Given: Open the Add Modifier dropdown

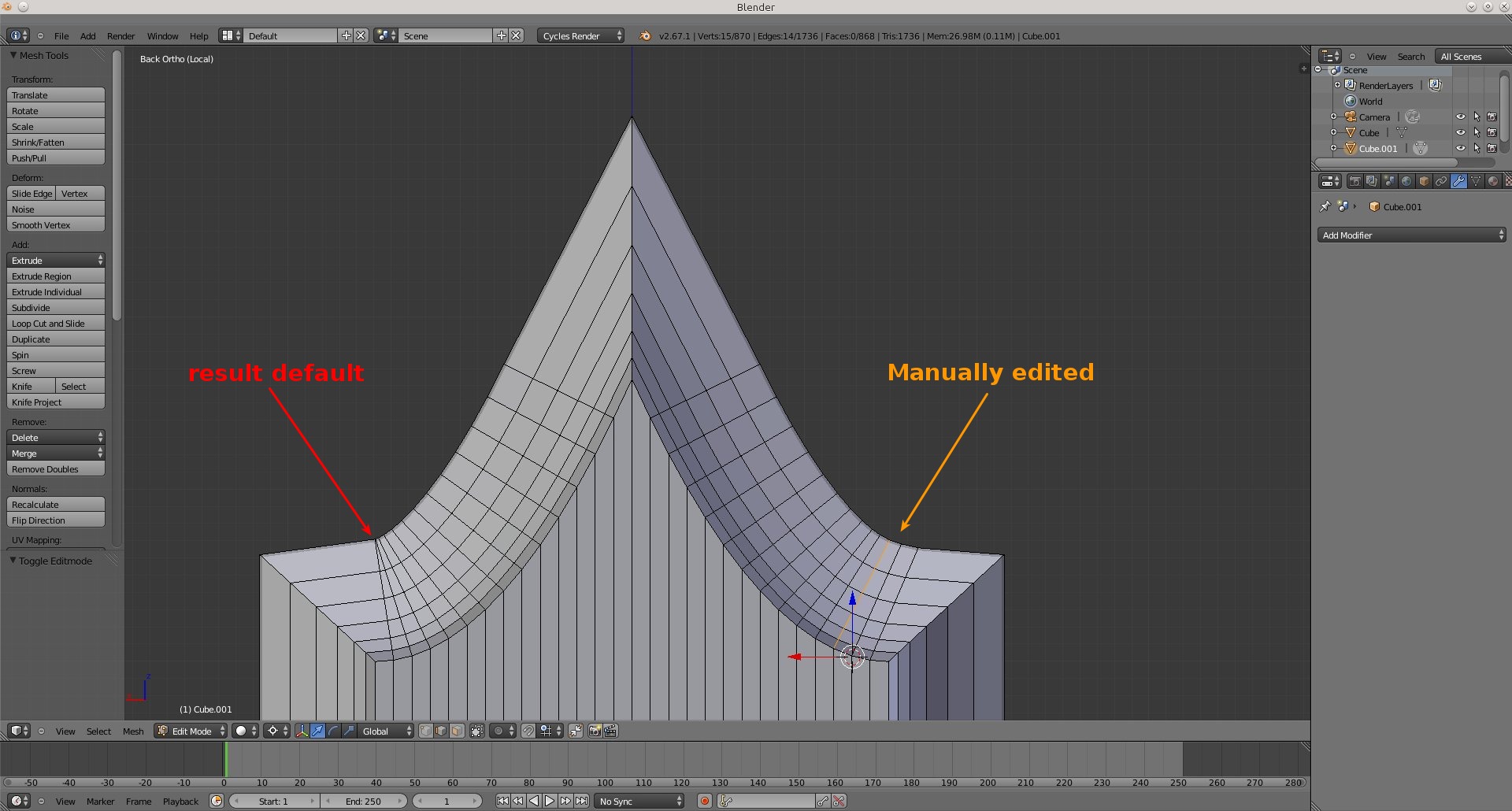Looking at the screenshot, I should [1411, 235].
